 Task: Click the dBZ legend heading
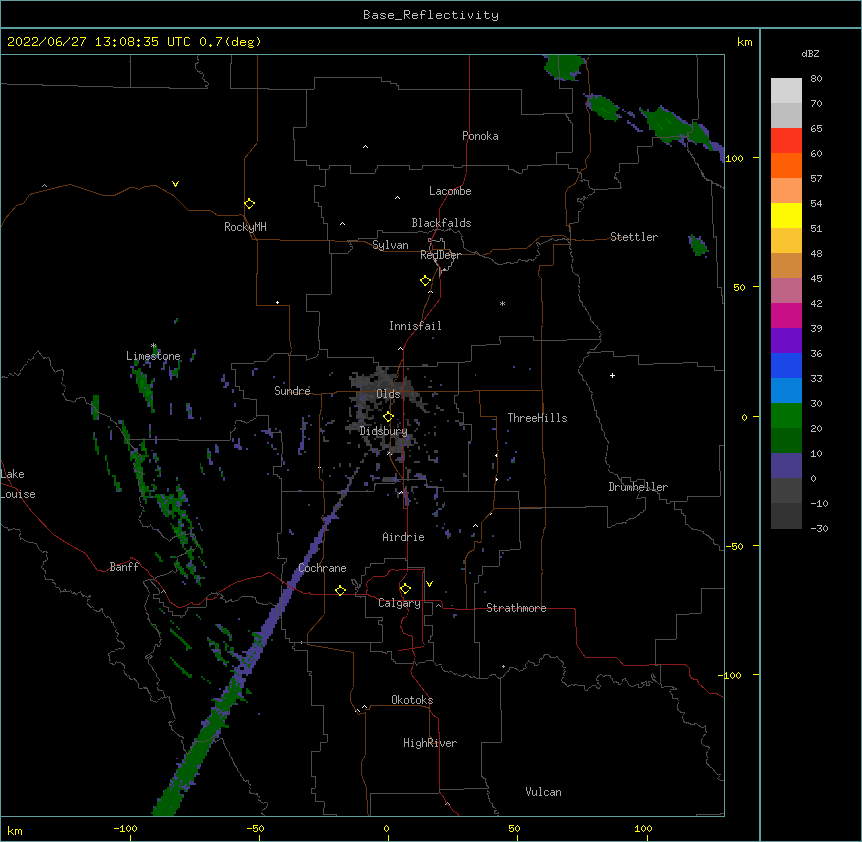click(x=810, y=53)
